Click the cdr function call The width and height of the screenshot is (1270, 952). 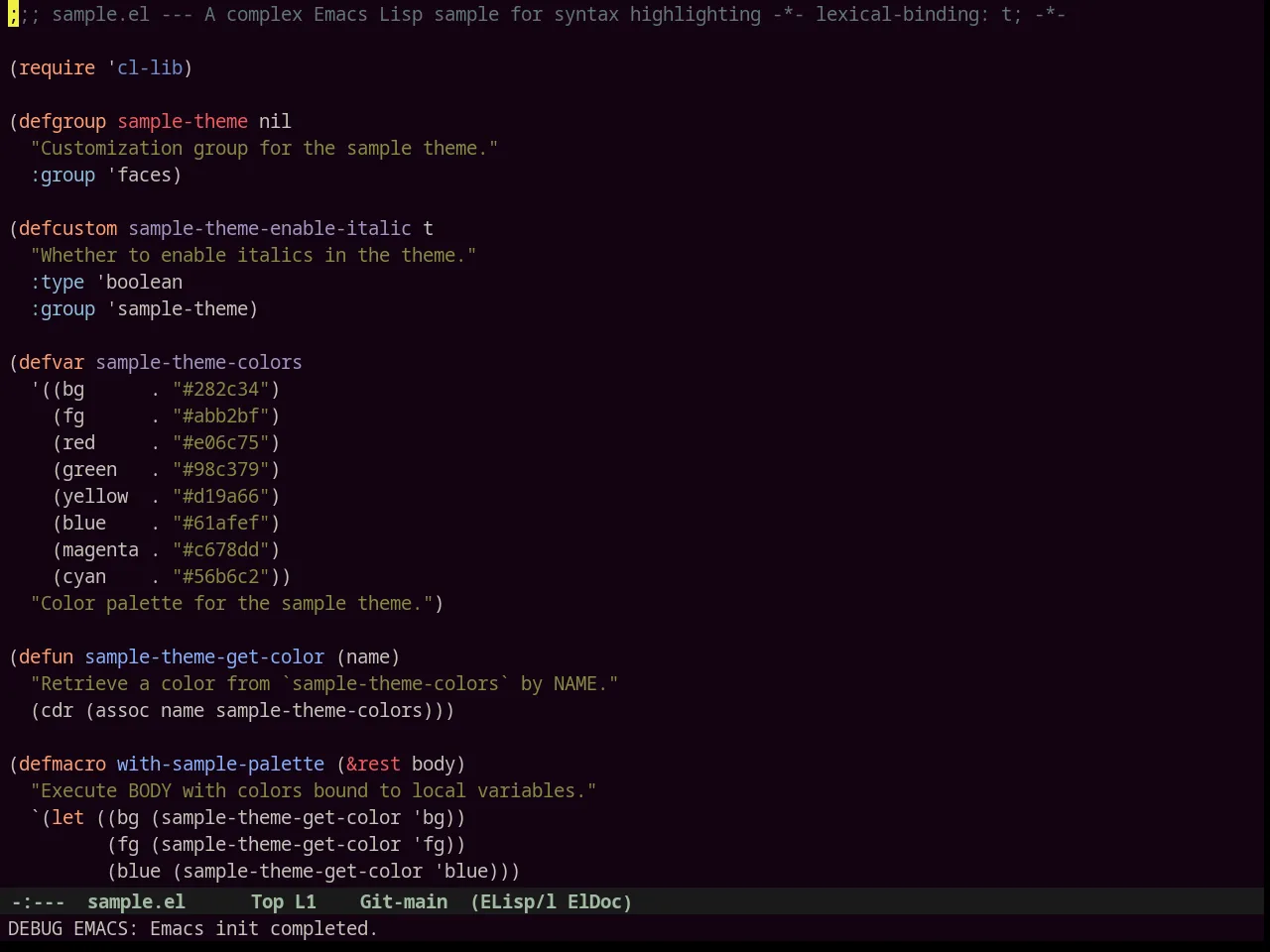point(58,710)
